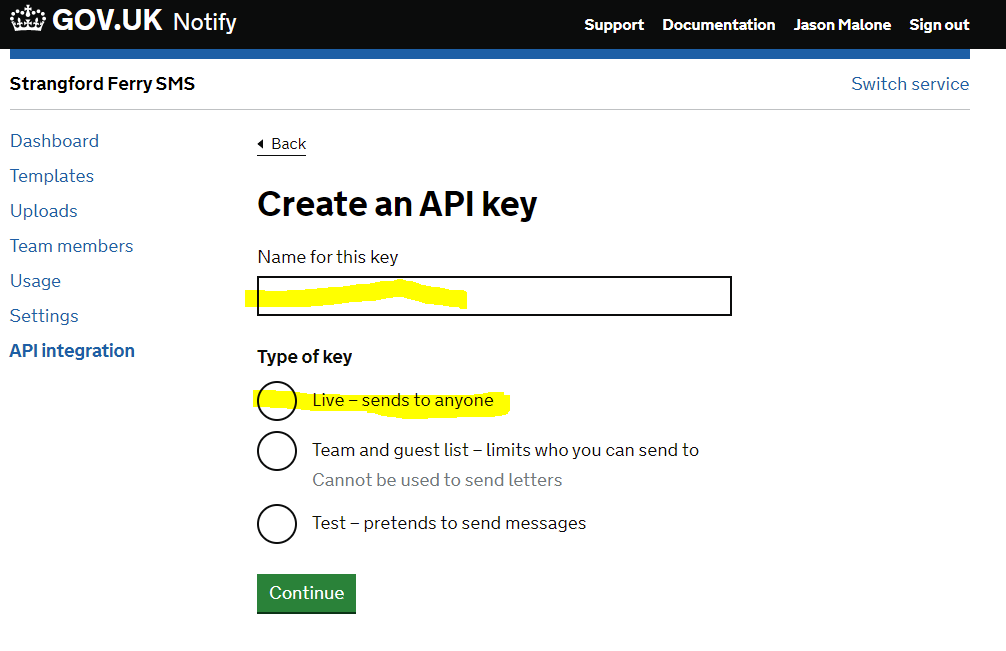Image resolution: width=1006 pixels, height=651 pixels.
Task: Open the API integration section
Action: (x=71, y=351)
